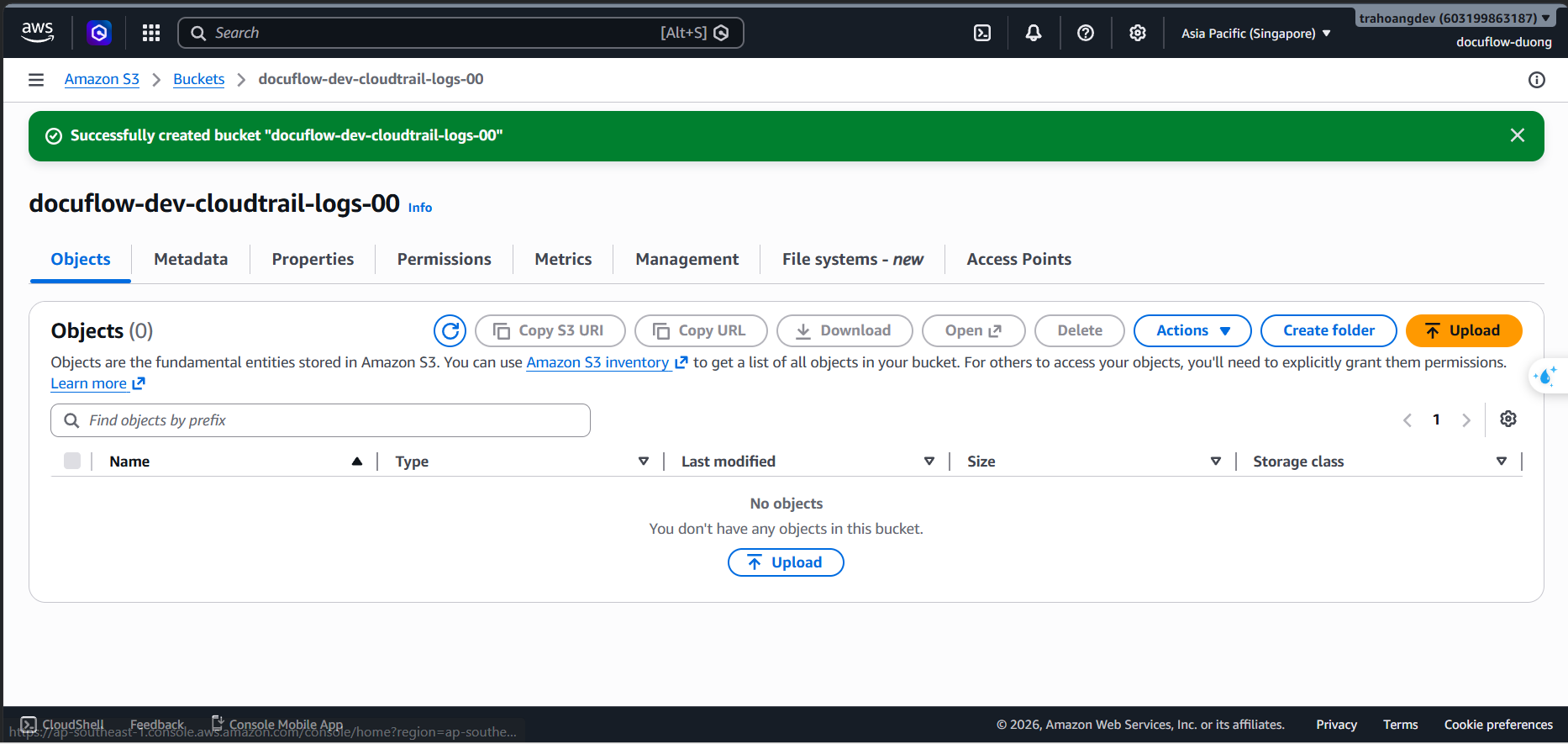This screenshot has height=744, width=1568.
Task: Open CloudShell in the footer
Action: 62,725
